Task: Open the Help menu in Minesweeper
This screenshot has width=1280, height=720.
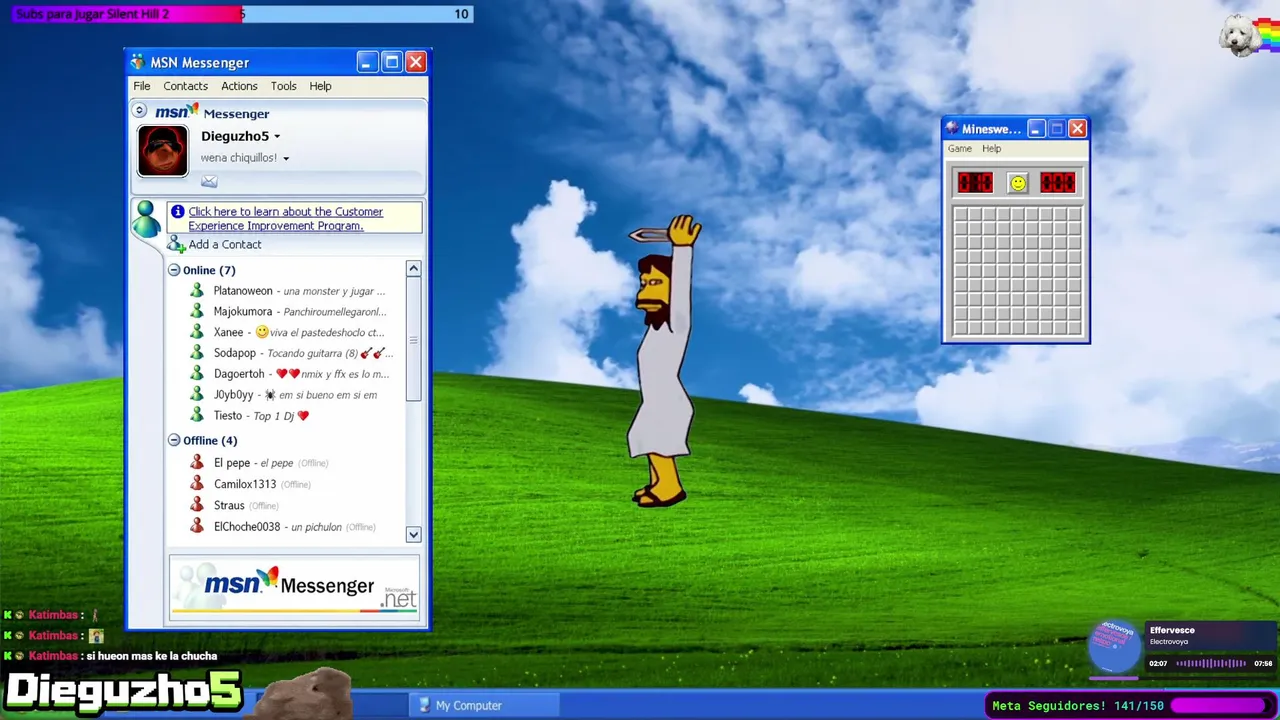Action: click(991, 149)
